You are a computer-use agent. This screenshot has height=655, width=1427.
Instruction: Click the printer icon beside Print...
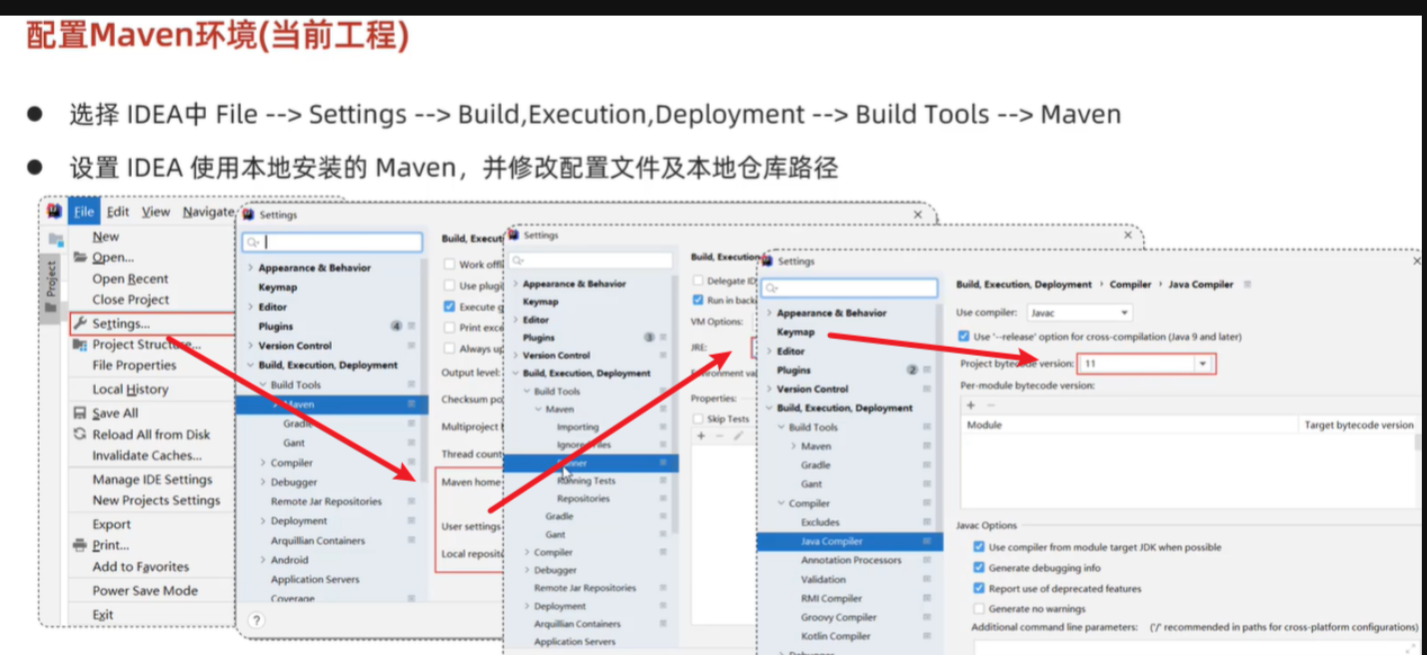pos(80,545)
